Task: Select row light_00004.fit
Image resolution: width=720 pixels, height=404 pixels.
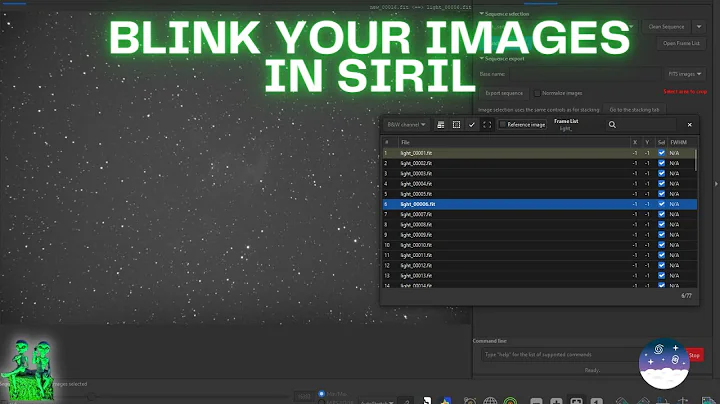Action: click(540, 184)
